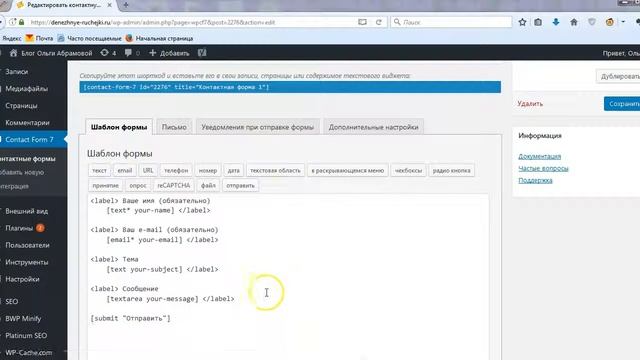
Task: Reload the page with the refresh icon
Action: coord(378,22)
